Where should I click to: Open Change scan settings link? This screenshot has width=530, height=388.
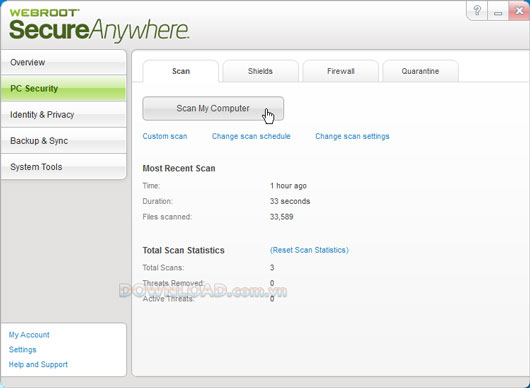(352, 136)
